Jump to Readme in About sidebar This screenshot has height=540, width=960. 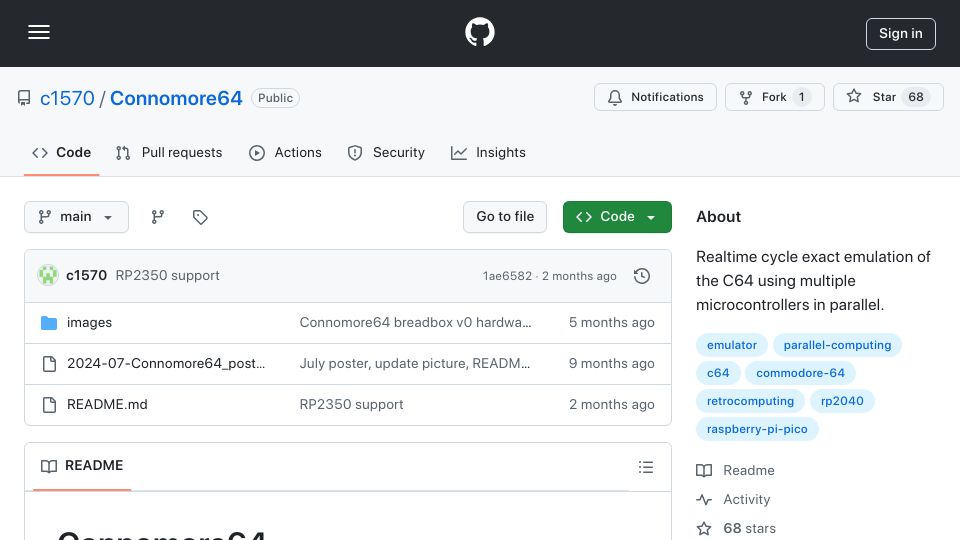pyautogui.click(x=735, y=471)
